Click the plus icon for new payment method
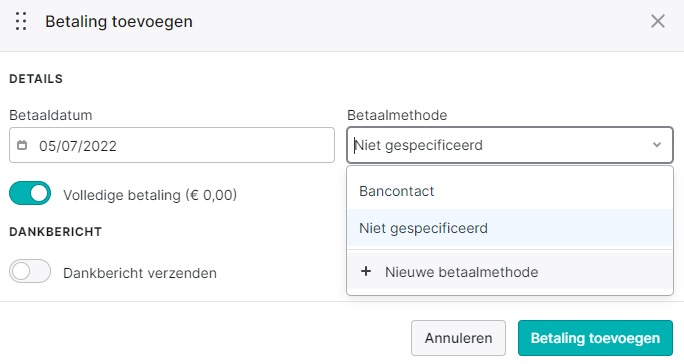Viewport: 684px width, 364px height. point(366,271)
